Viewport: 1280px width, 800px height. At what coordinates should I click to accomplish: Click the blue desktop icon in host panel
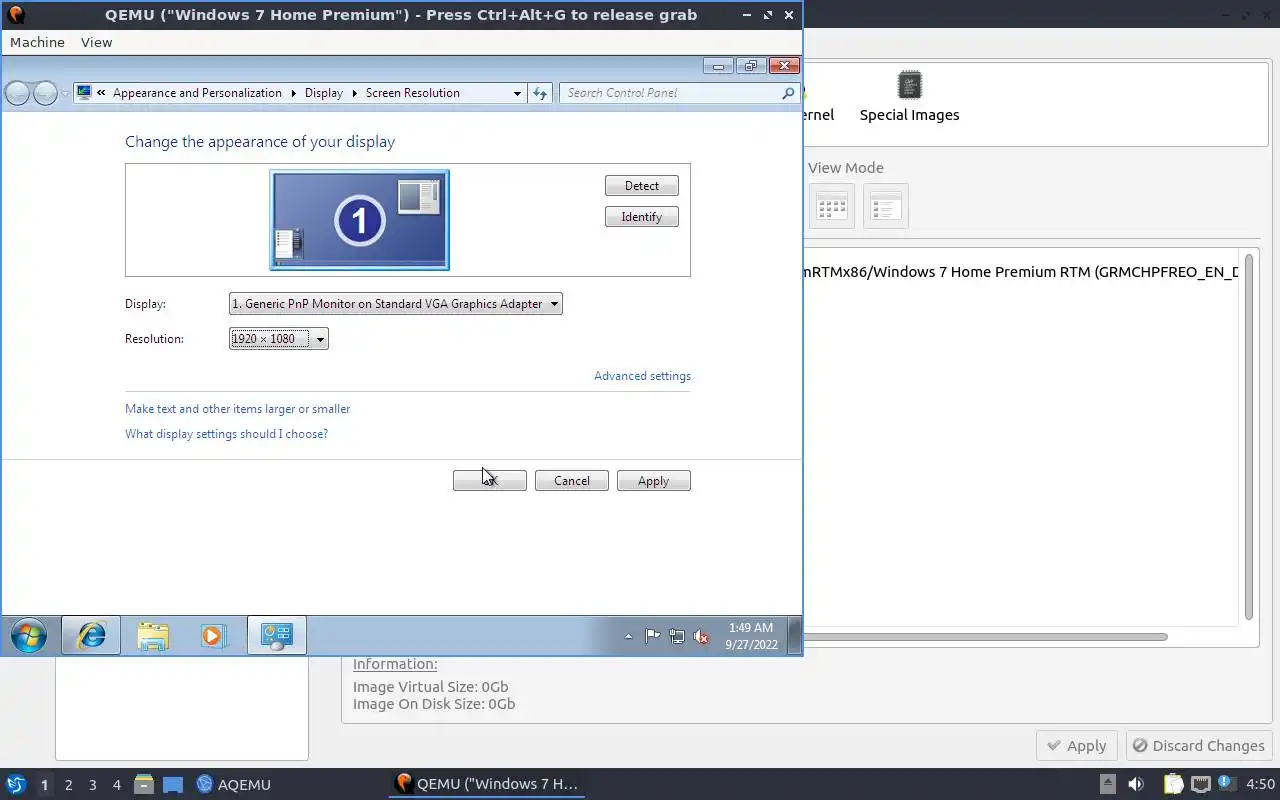coord(172,785)
